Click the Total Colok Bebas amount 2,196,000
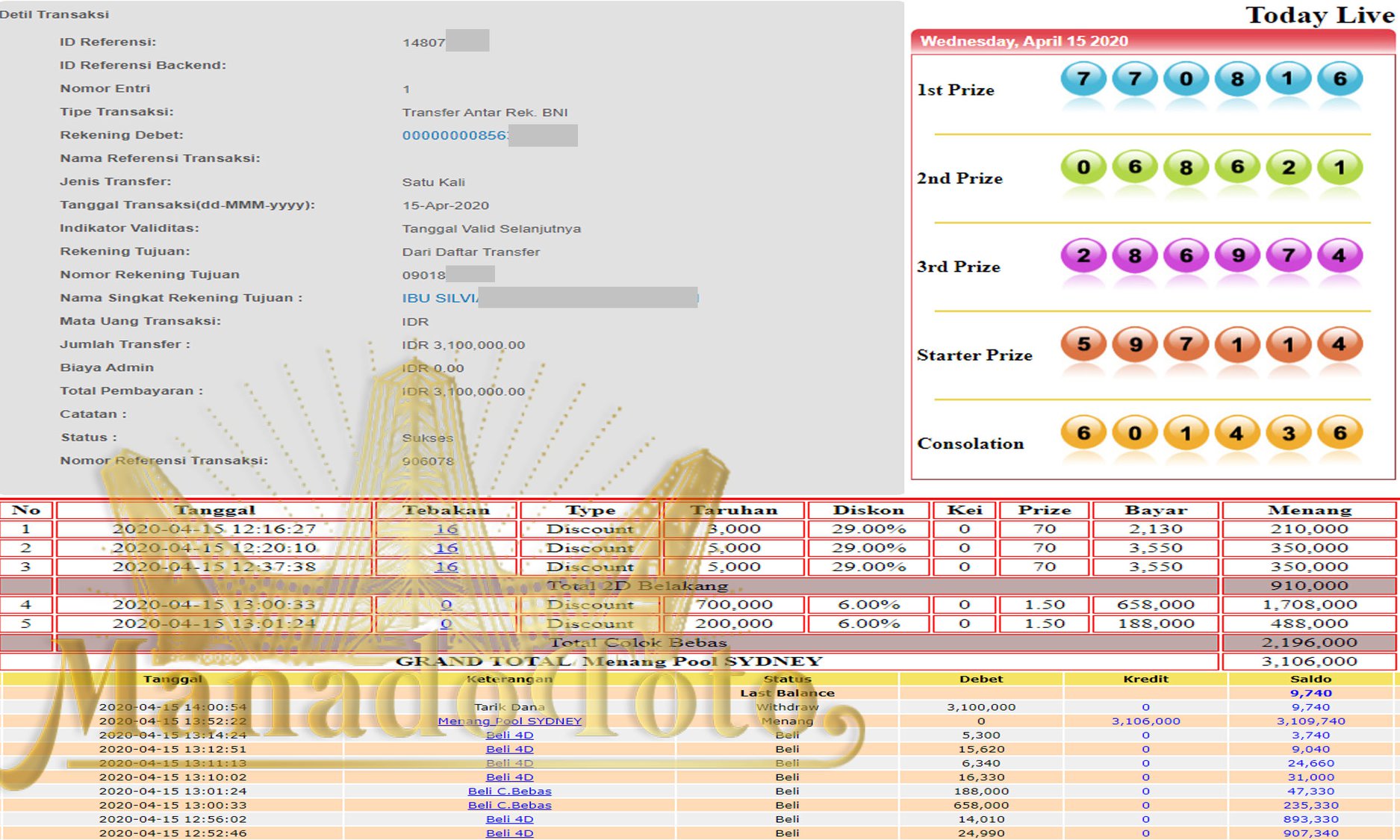This screenshot has width=1400, height=840. pos(1310,642)
